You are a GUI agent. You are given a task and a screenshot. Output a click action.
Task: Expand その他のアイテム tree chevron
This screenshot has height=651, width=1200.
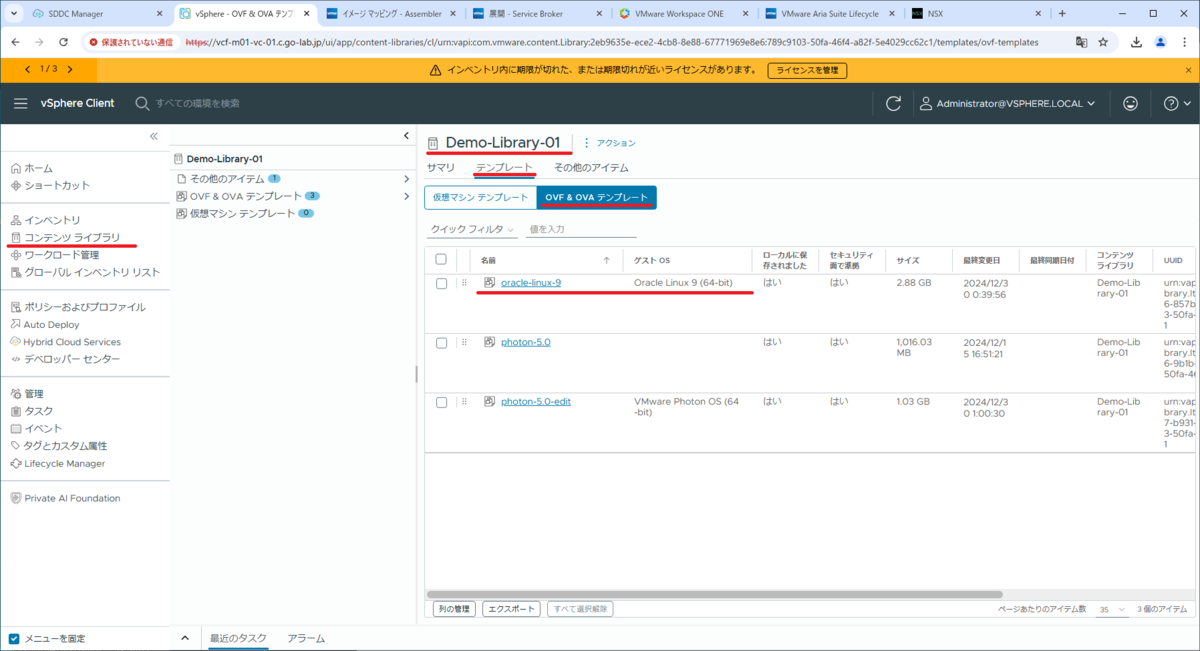(406, 179)
